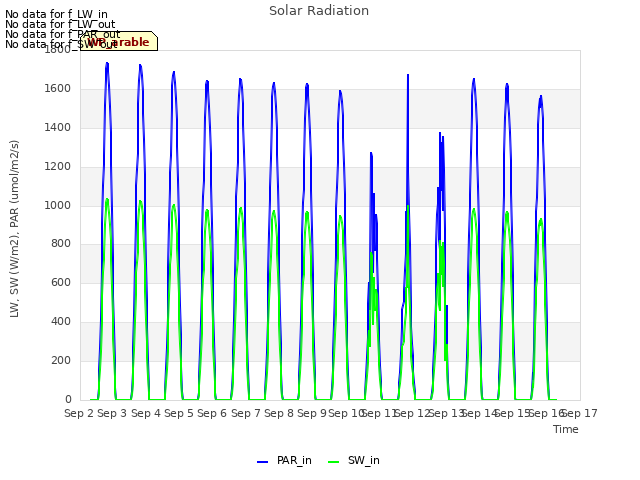Click the 1400 y-axis tick label
This screenshot has height=480, width=640.
coord(58,128)
